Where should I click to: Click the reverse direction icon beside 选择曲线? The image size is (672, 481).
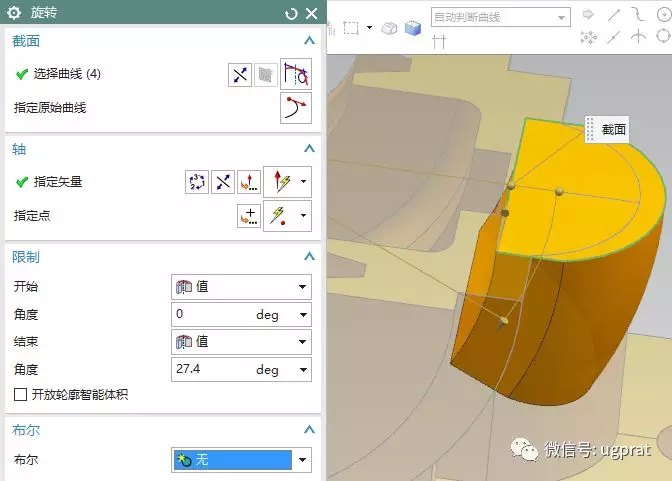point(240,74)
